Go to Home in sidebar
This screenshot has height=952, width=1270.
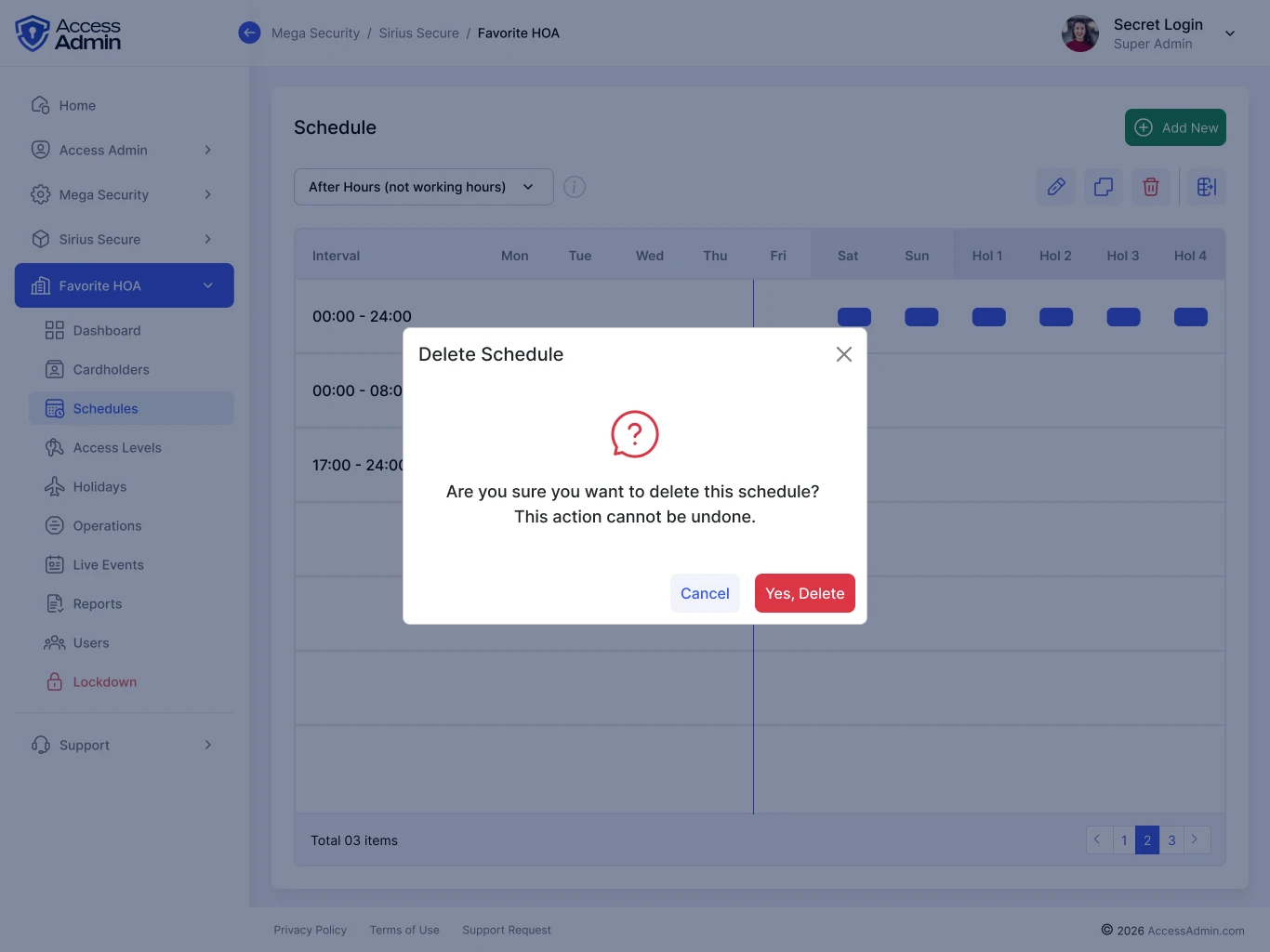tap(125, 105)
